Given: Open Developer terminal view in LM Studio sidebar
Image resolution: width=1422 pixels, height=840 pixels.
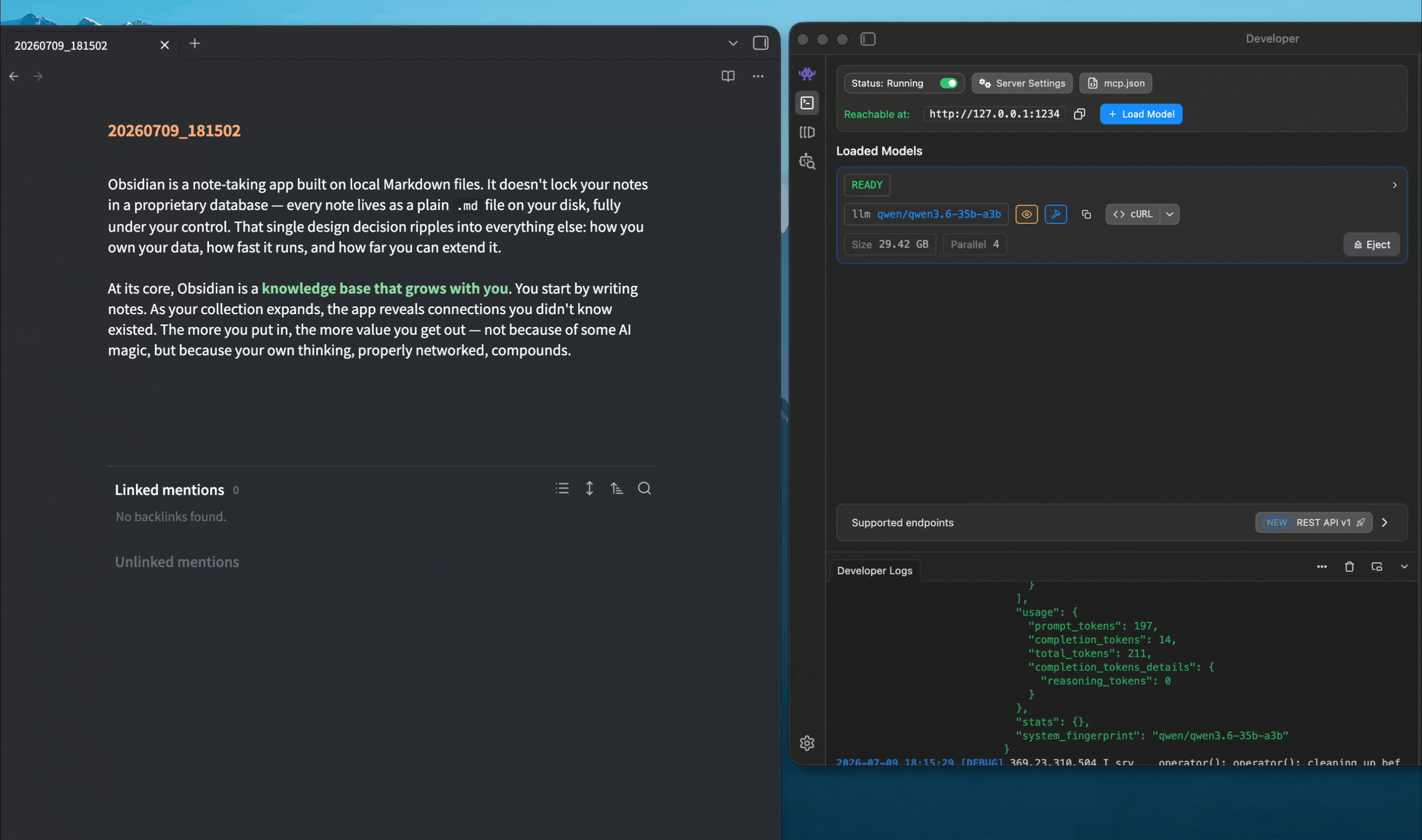Looking at the screenshot, I should pyautogui.click(x=807, y=103).
